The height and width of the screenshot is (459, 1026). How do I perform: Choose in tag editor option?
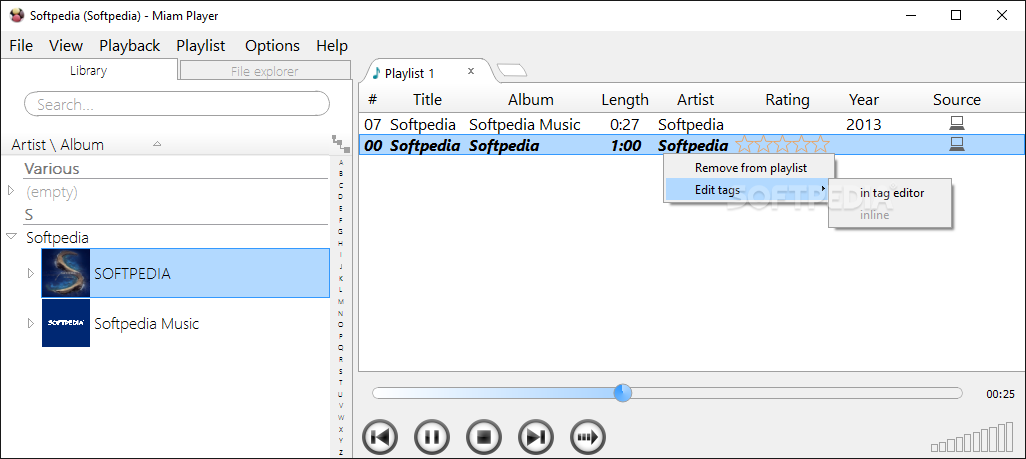click(x=892, y=193)
